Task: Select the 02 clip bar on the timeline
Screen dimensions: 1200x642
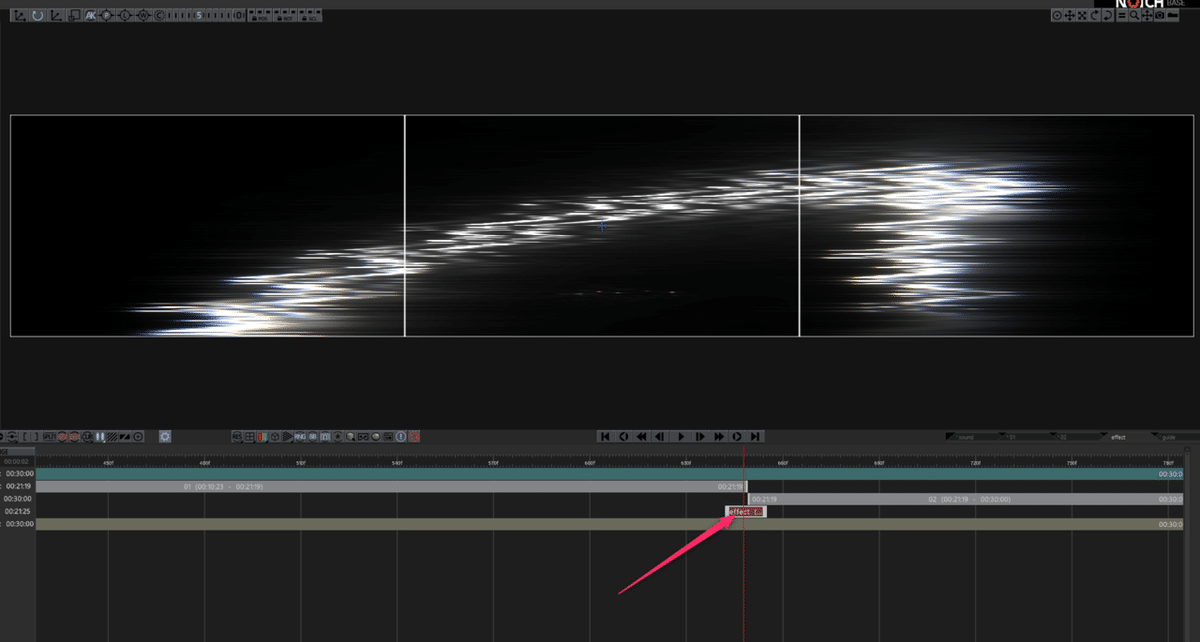Action: tap(966, 499)
